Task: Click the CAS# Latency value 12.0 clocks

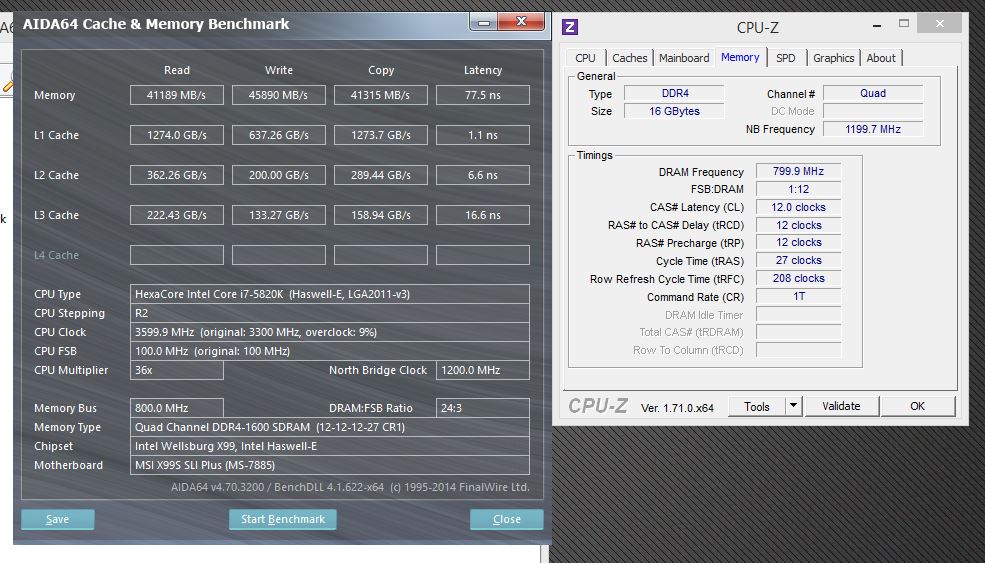Action: click(798, 207)
